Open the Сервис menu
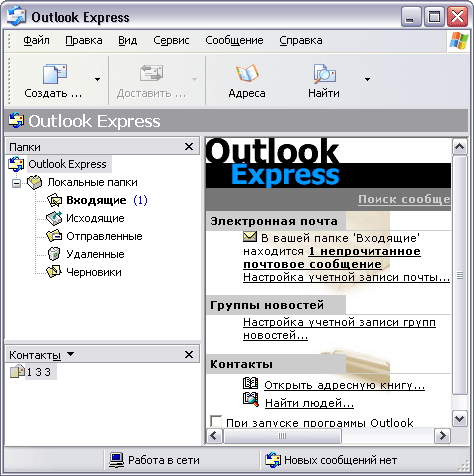474x476 pixels. (x=171, y=40)
